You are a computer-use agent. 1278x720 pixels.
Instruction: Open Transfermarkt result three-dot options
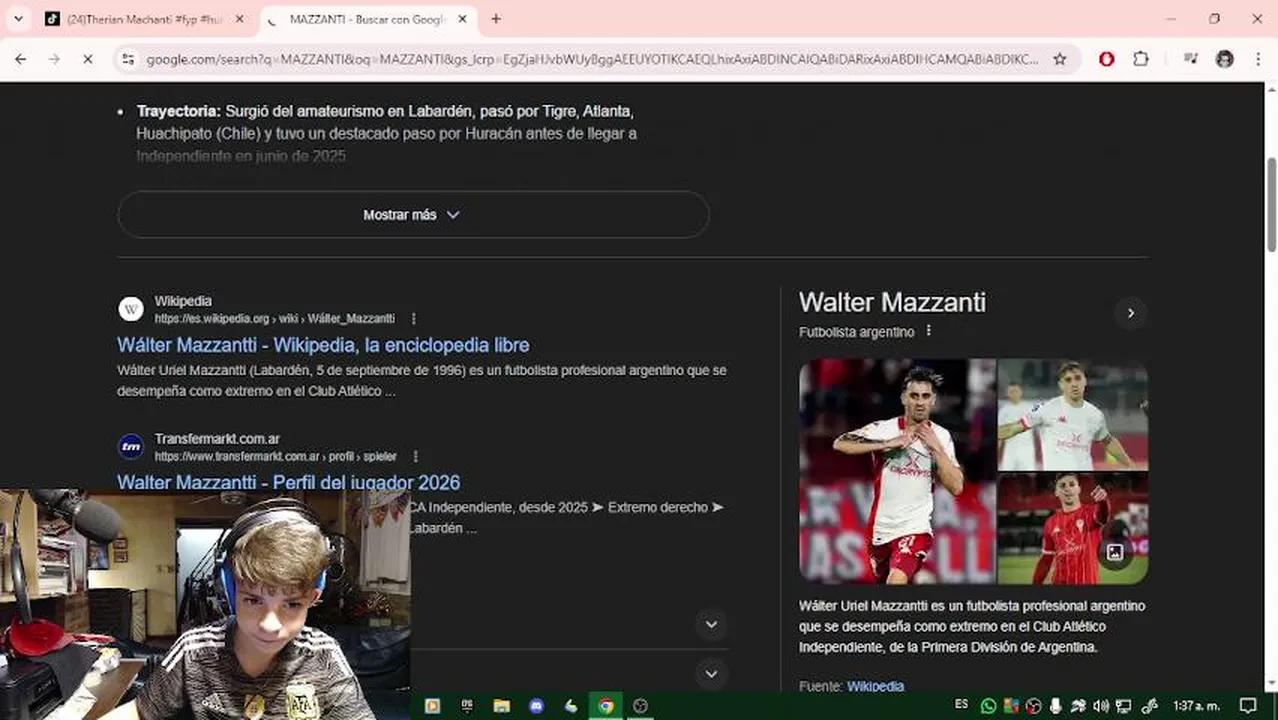pos(416,456)
